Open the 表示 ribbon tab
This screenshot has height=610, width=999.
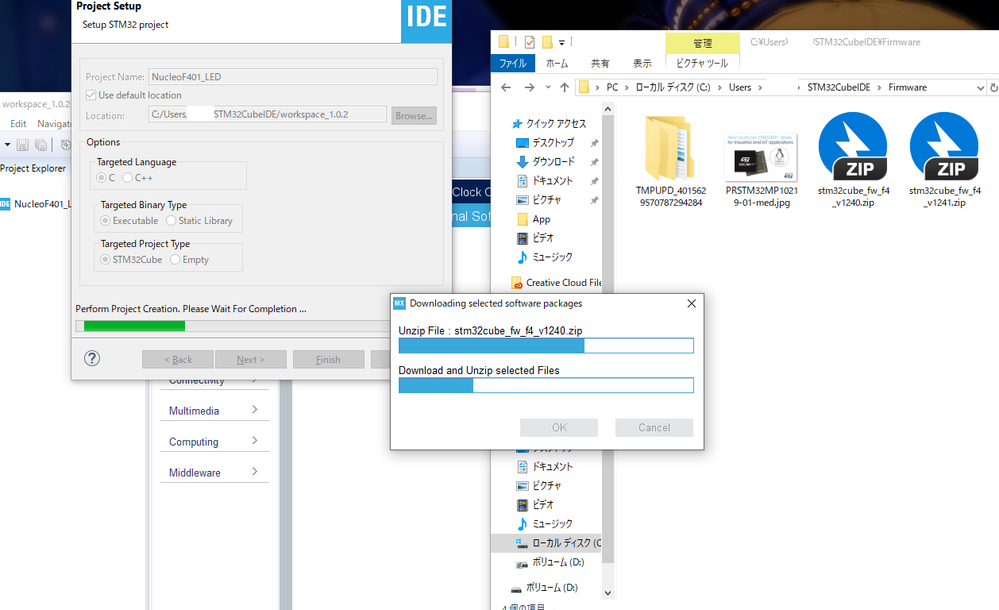point(642,63)
